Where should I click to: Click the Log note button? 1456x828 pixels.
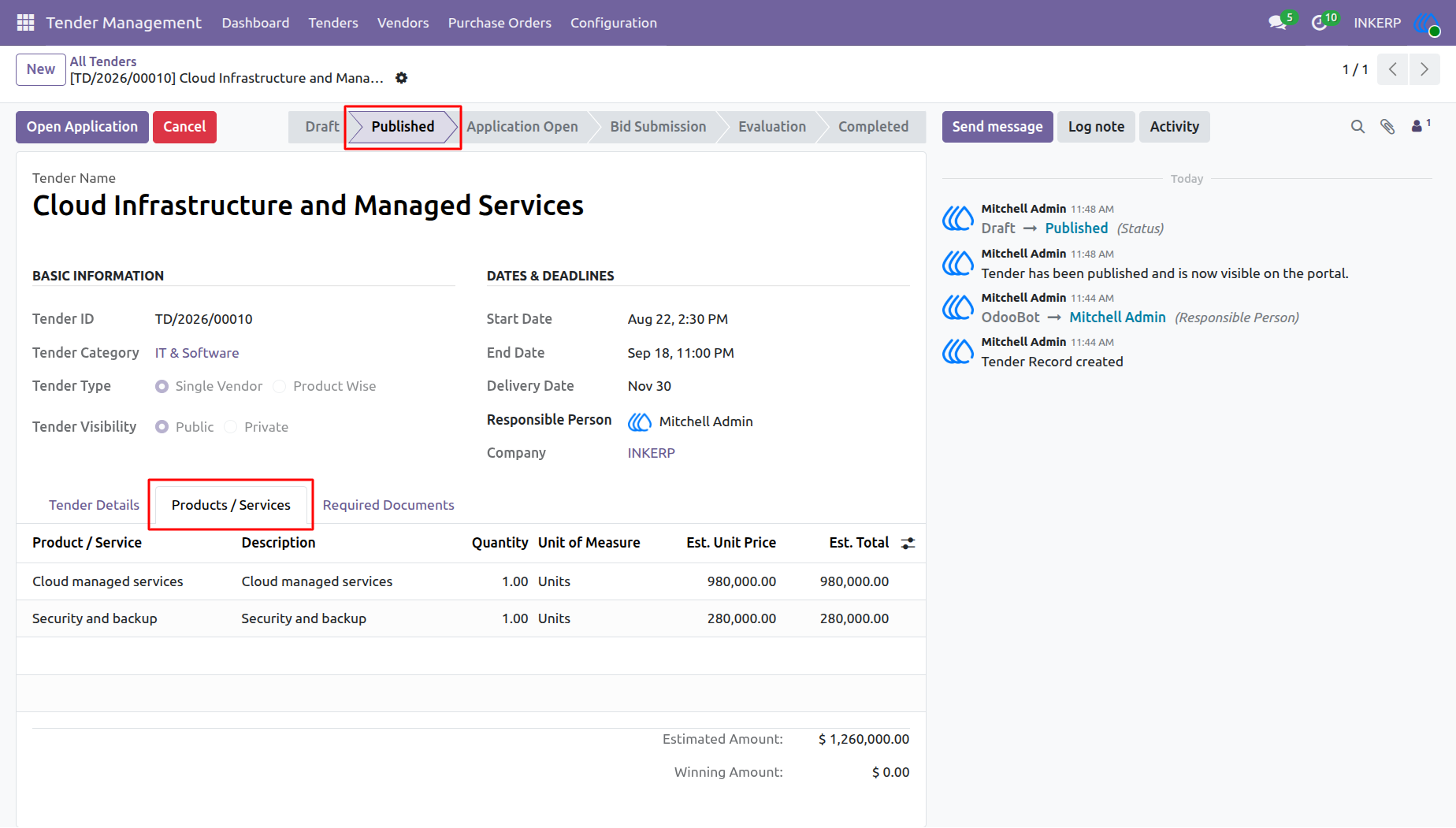coord(1096,127)
